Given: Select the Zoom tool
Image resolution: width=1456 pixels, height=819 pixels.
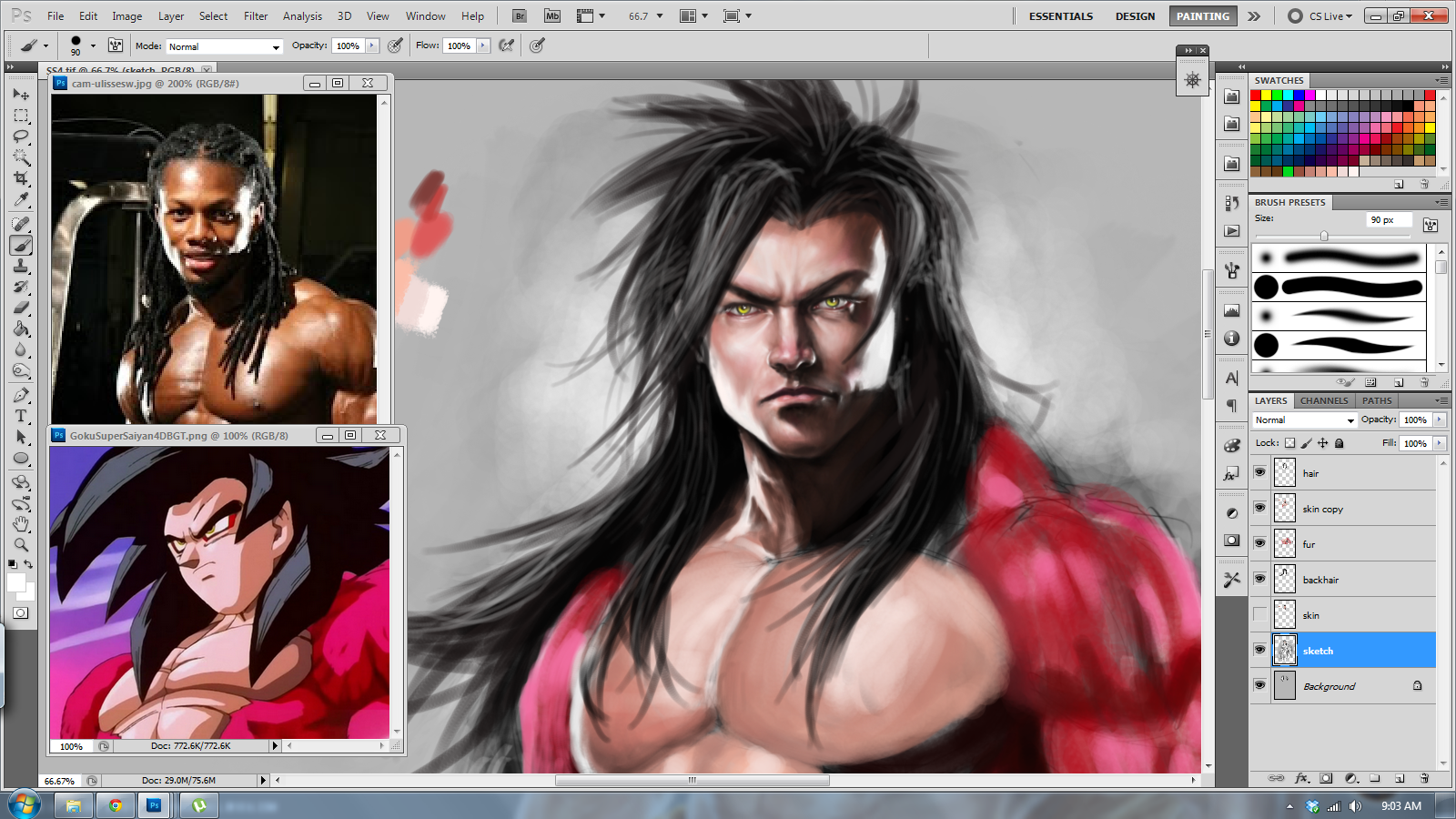Looking at the screenshot, I should tap(21, 545).
